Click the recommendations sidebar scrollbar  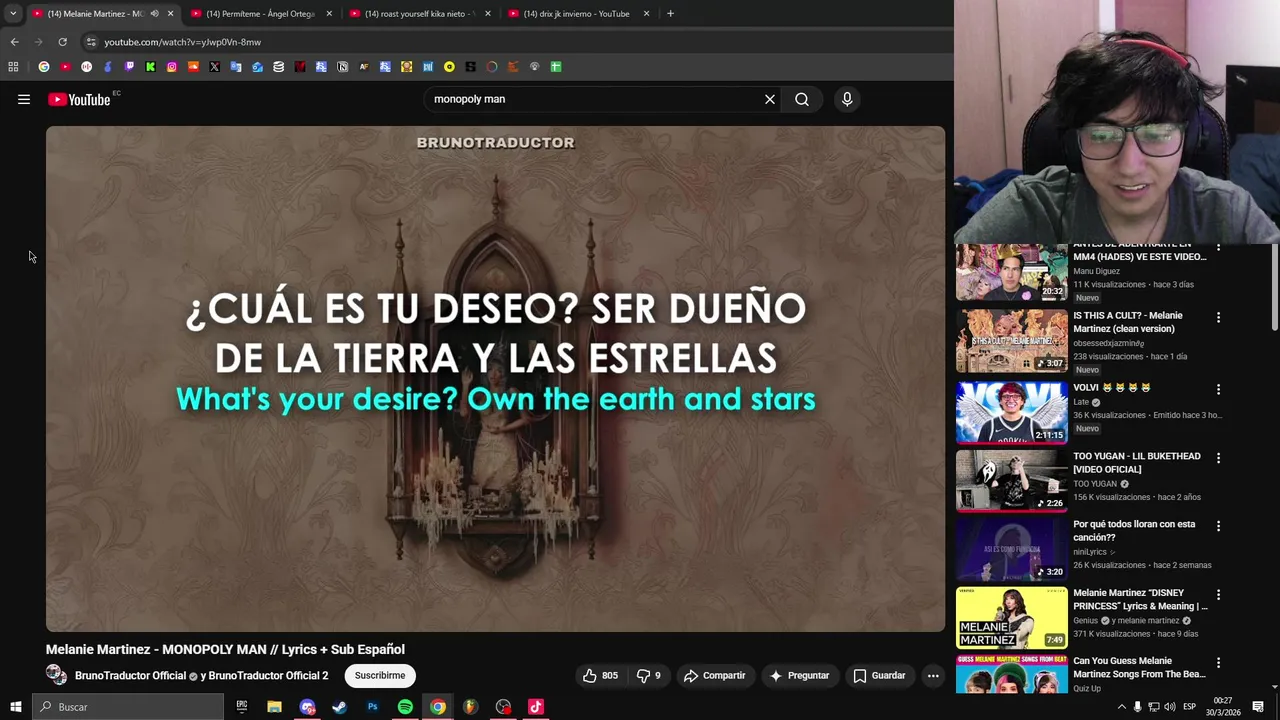1275,287
